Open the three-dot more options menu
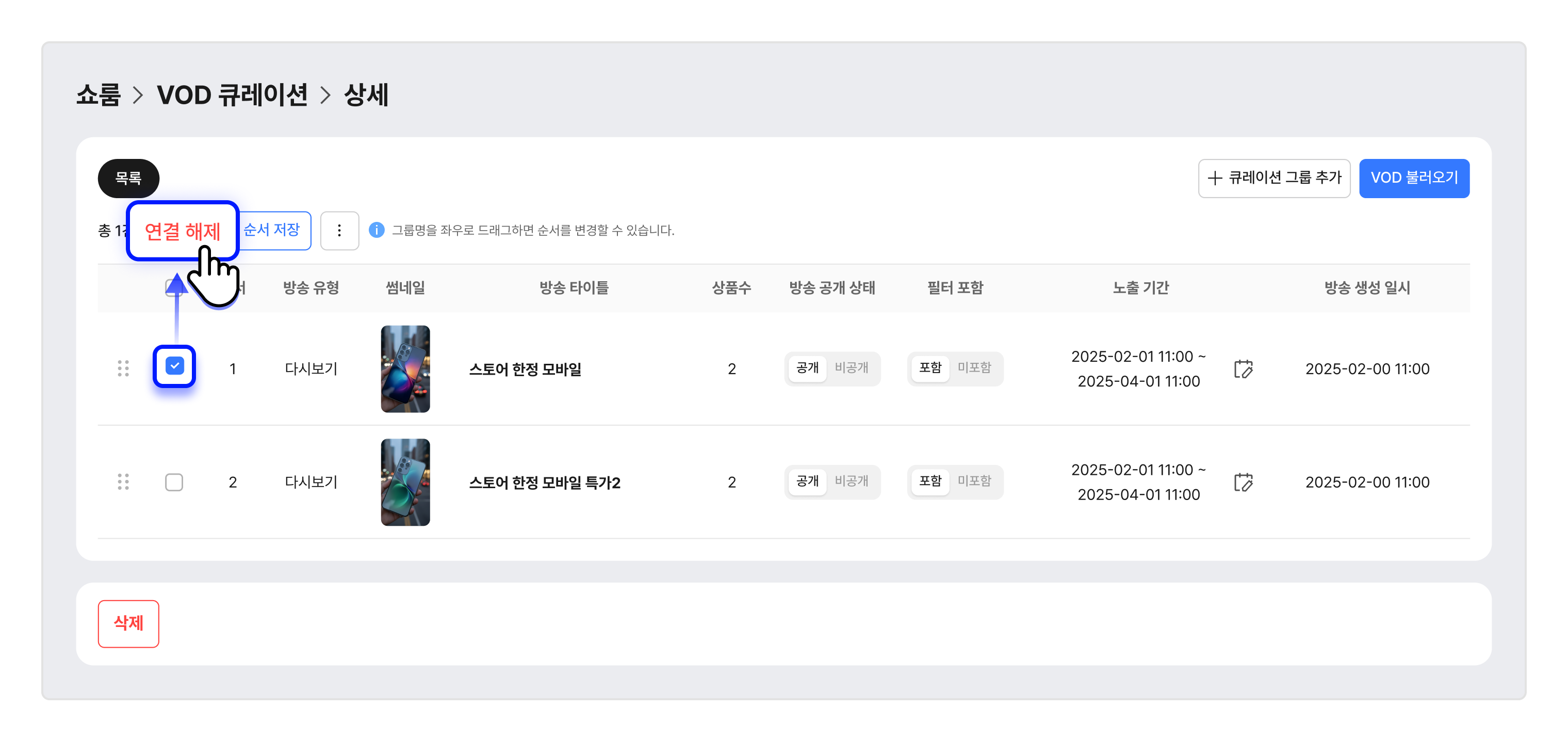This screenshot has height=741, width=1568. pyautogui.click(x=340, y=230)
